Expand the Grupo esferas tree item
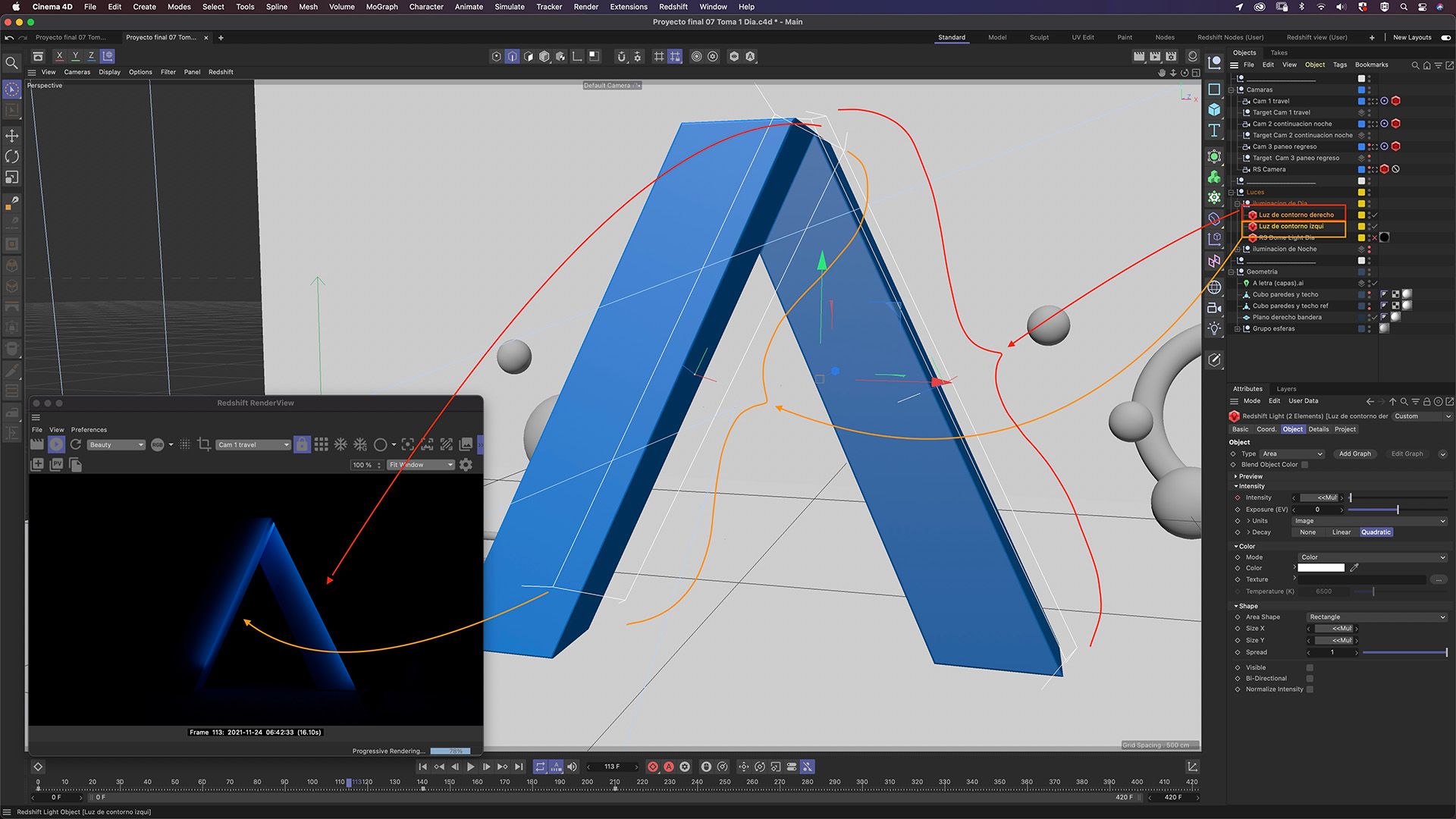 (1237, 329)
